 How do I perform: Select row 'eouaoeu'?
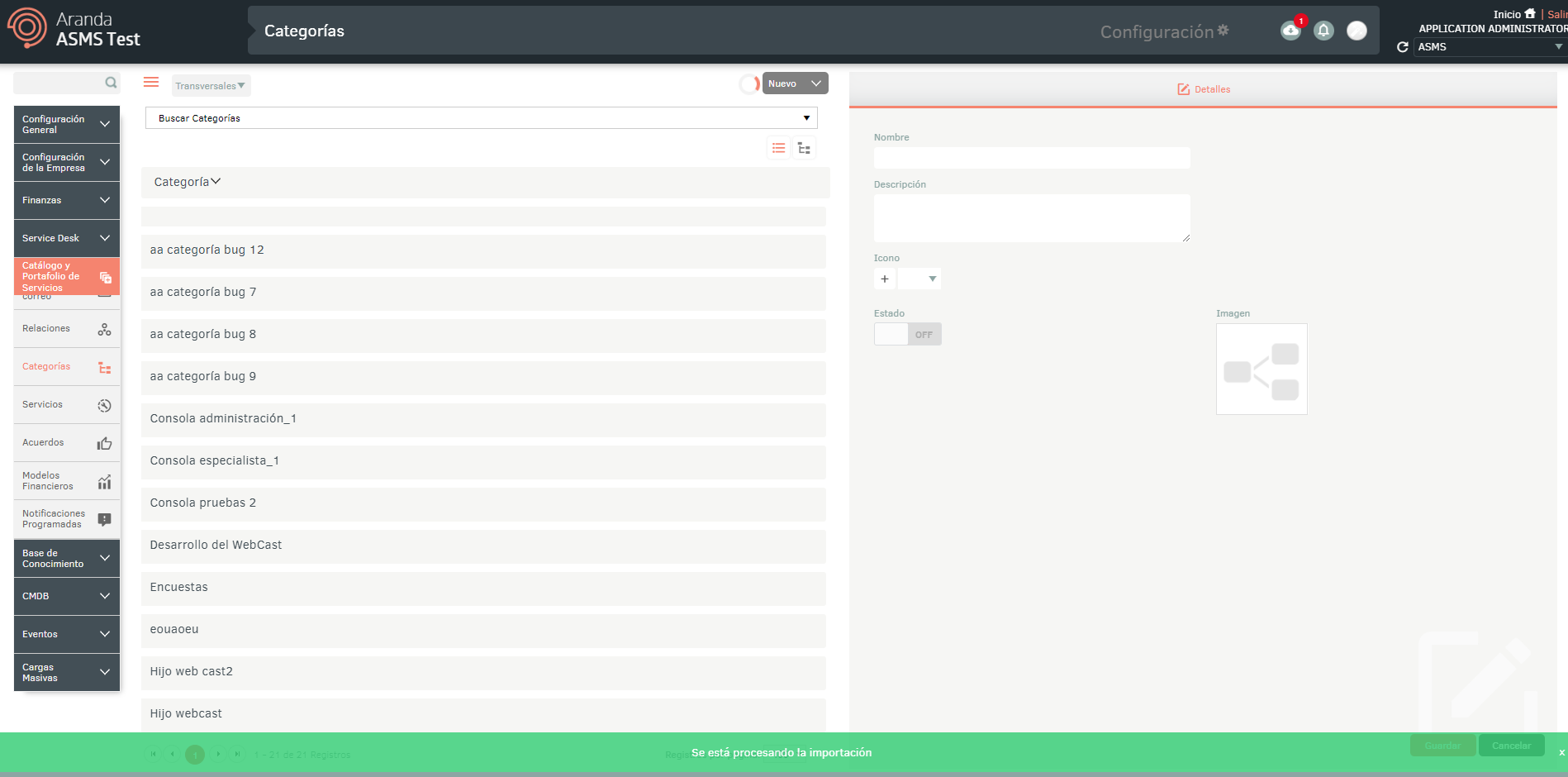[483, 630]
